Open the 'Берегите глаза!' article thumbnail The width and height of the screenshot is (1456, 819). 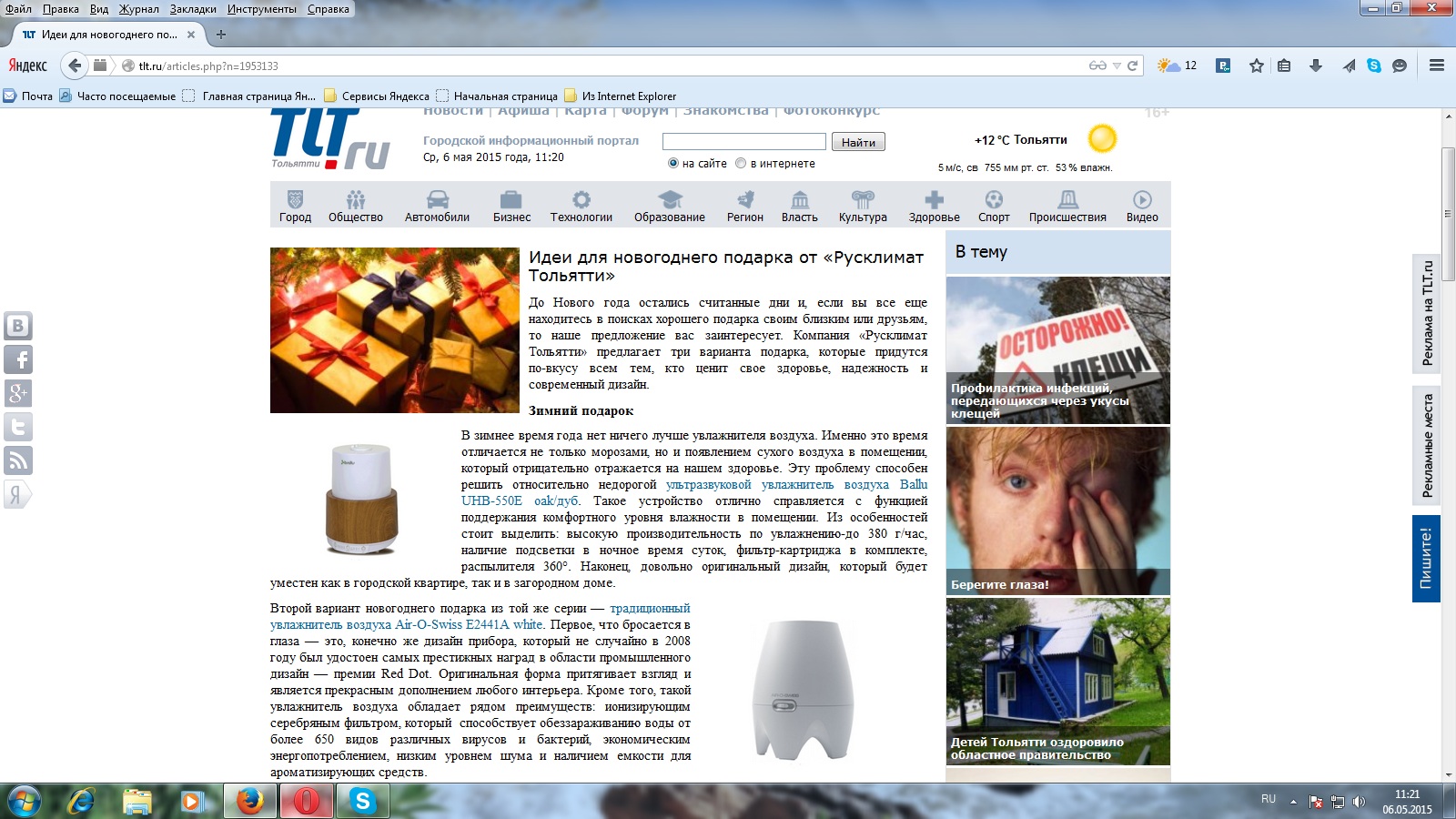1058,511
